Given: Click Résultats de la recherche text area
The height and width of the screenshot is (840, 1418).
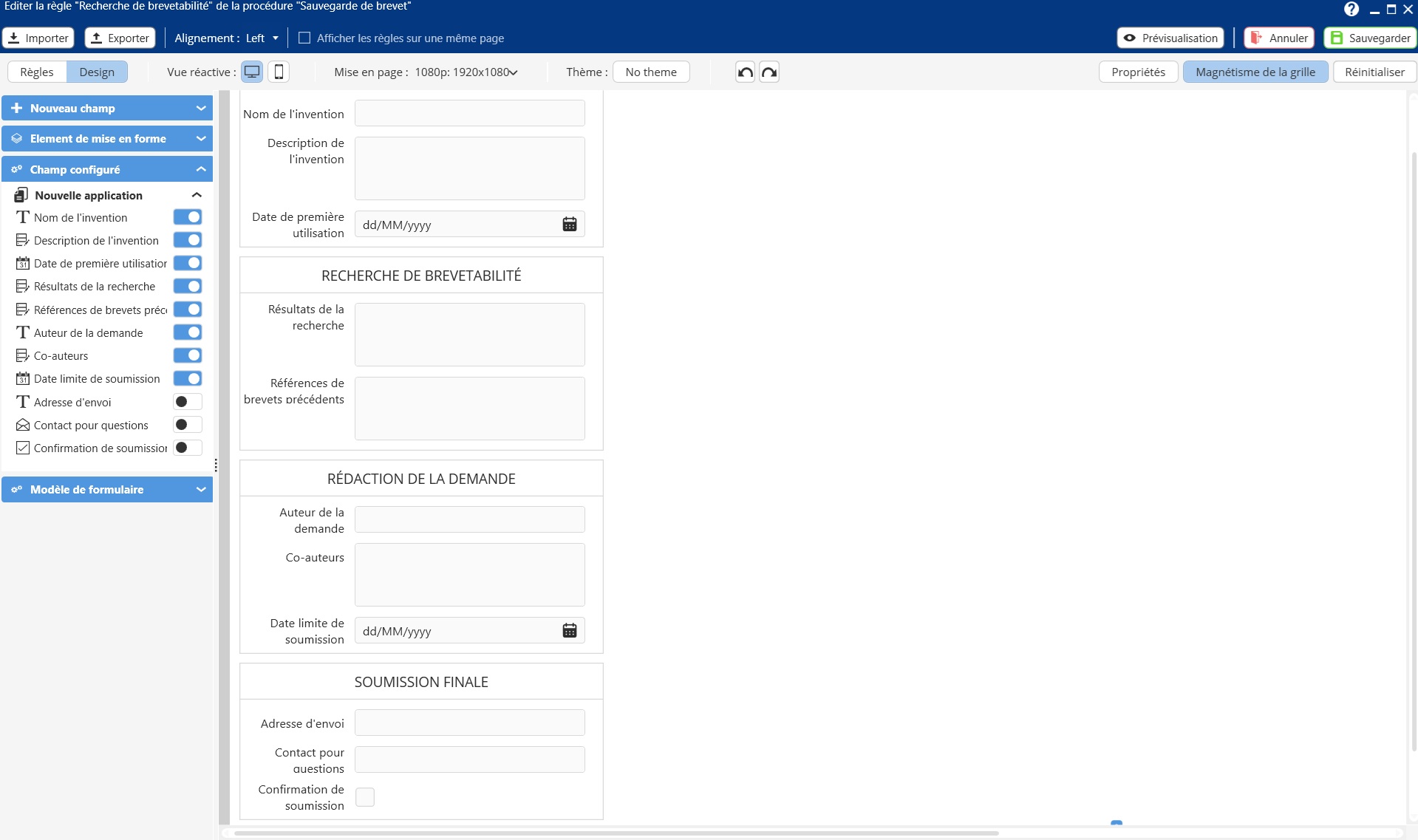Looking at the screenshot, I should pyautogui.click(x=470, y=335).
